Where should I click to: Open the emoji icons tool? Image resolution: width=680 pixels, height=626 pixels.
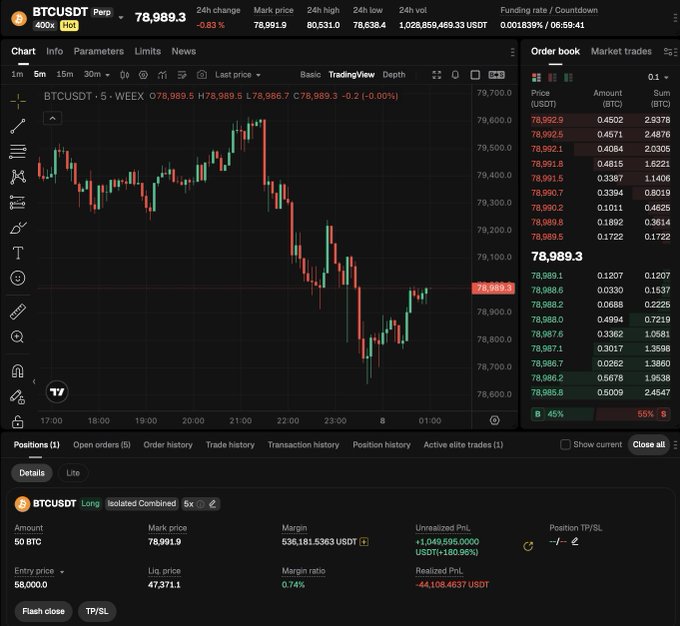18,278
